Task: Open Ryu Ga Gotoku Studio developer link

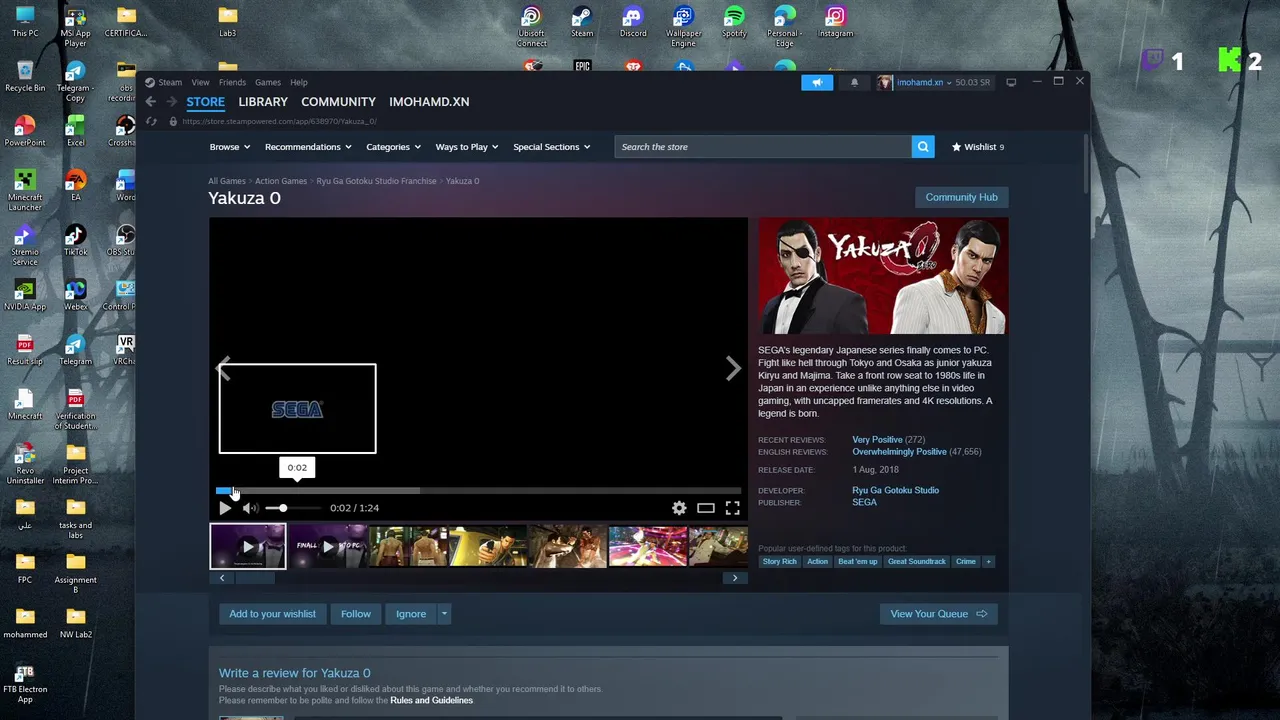Action: pos(895,490)
